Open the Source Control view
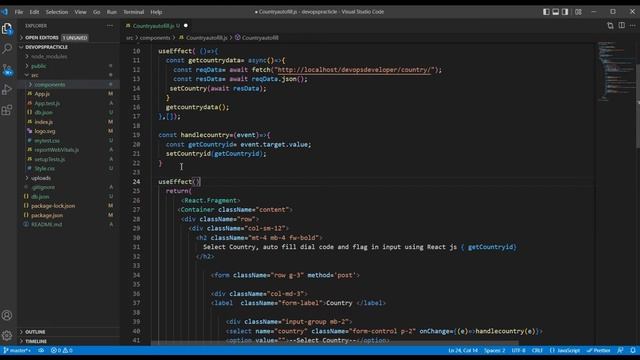 [x=7, y=70]
